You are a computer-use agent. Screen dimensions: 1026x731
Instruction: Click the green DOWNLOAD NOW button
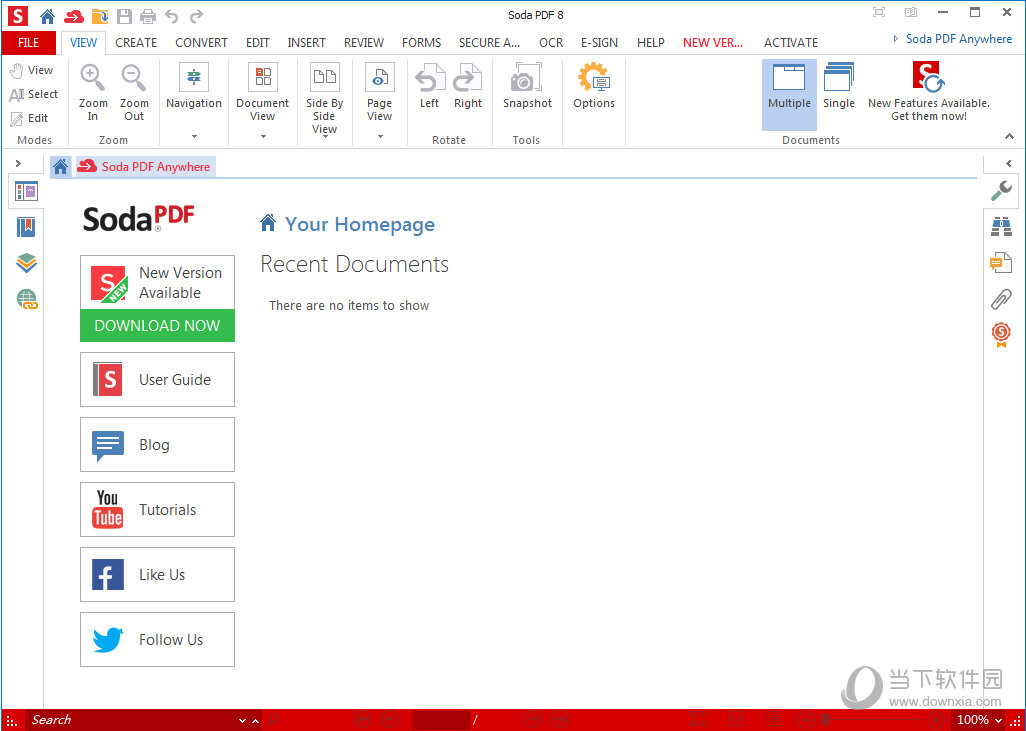(157, 325)
